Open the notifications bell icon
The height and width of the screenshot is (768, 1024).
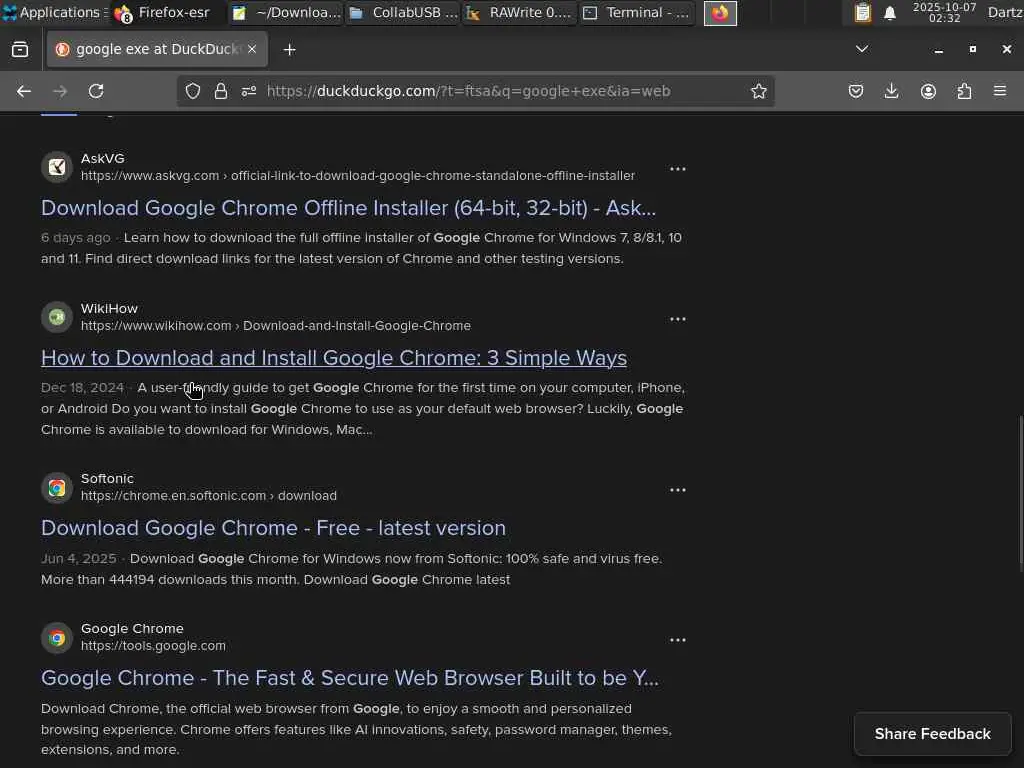click(889, 13)
